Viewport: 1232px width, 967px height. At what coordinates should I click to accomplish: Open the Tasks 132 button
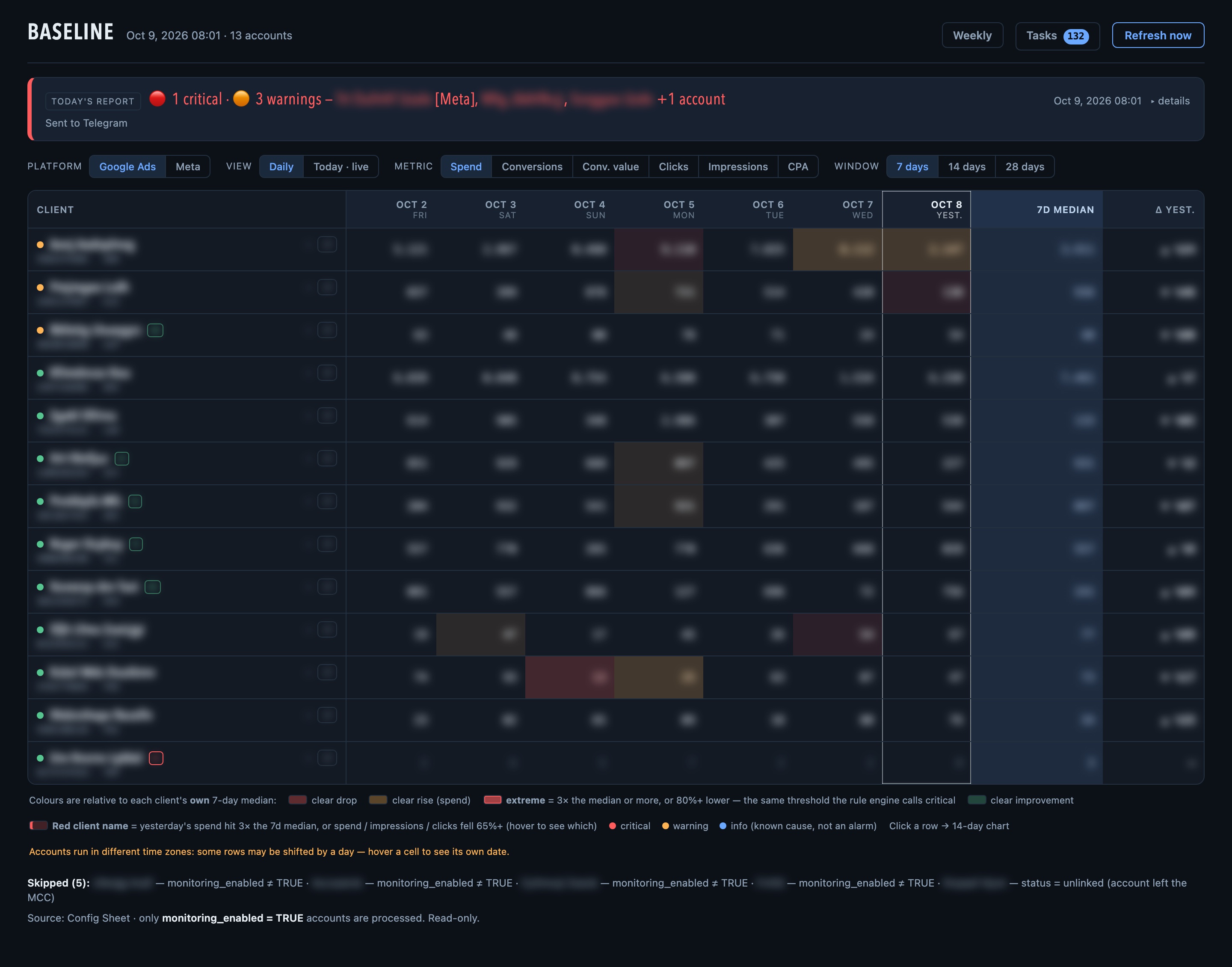click(x=1057, y=36)
